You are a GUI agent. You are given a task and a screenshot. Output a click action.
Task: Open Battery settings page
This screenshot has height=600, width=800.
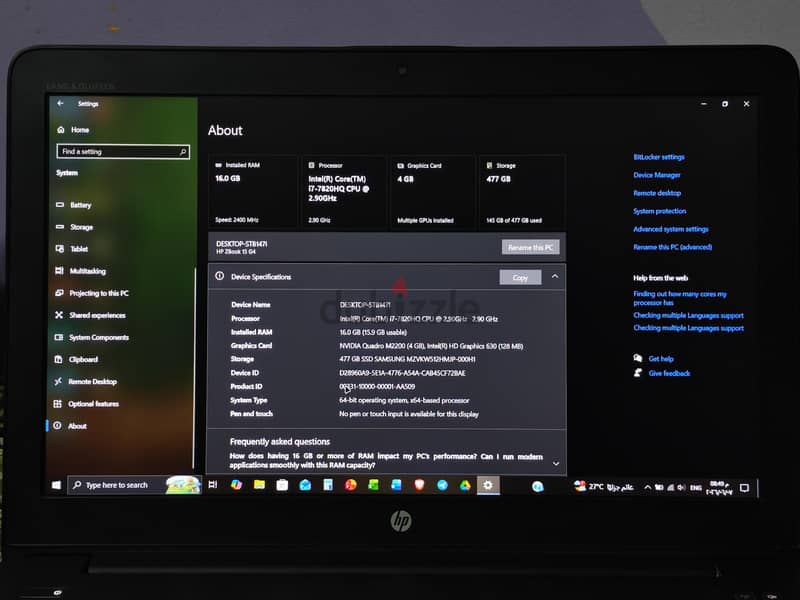pos(74,205)
